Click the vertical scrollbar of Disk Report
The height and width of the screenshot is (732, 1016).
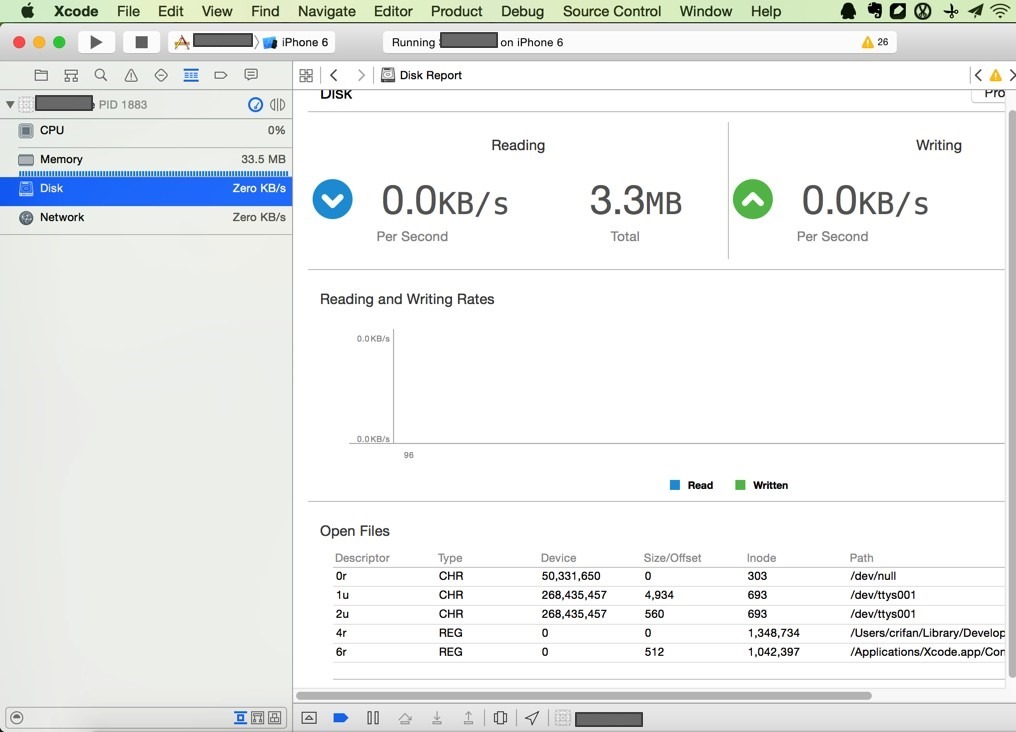(x=1011, y=395)
